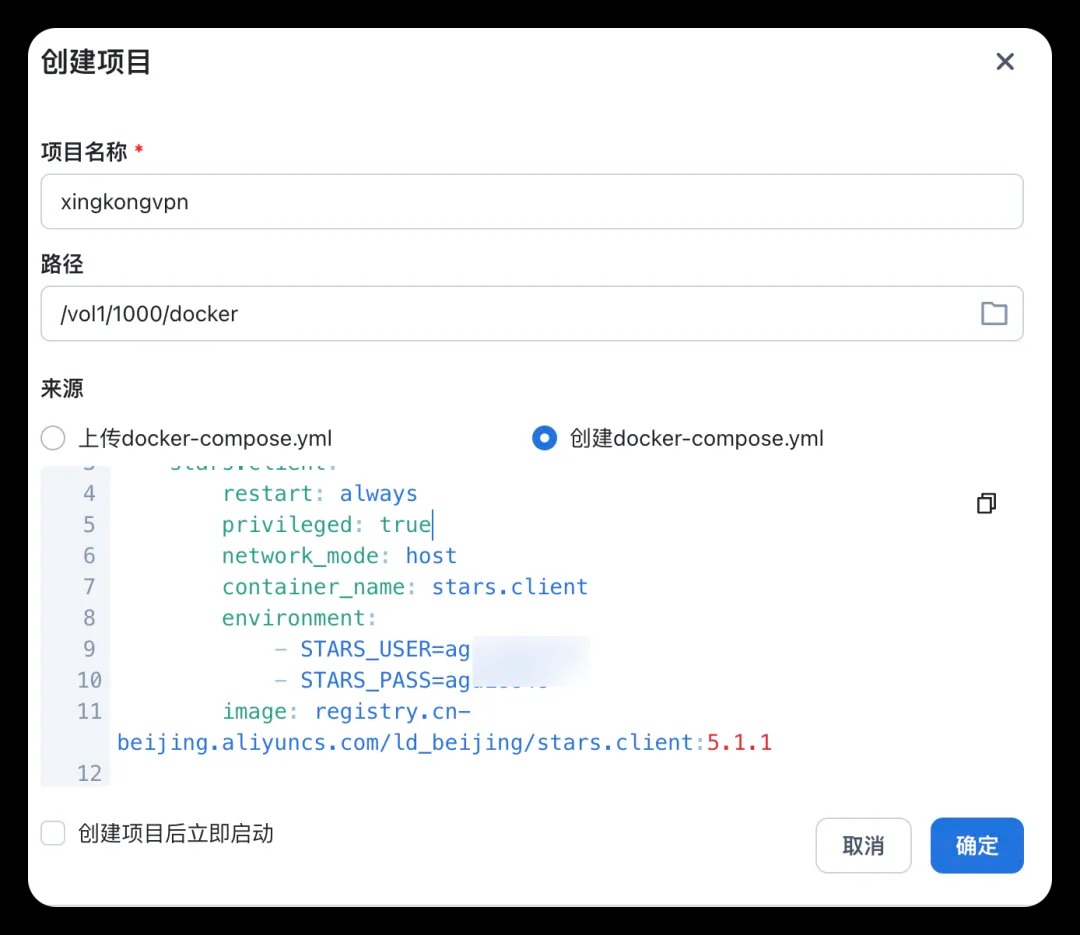Click the privileged: true line in editor
This screenshot has height=935, width=1080.
tap(326, 525)
